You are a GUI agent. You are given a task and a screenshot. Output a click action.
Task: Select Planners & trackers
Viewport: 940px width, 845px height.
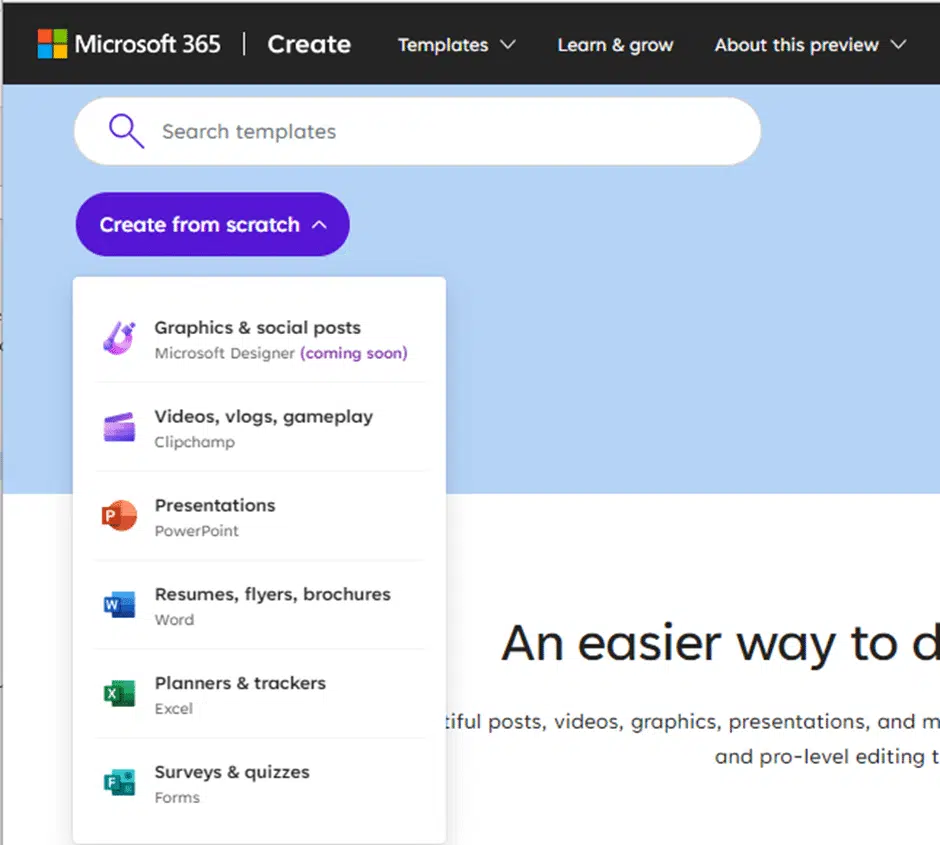259,693
